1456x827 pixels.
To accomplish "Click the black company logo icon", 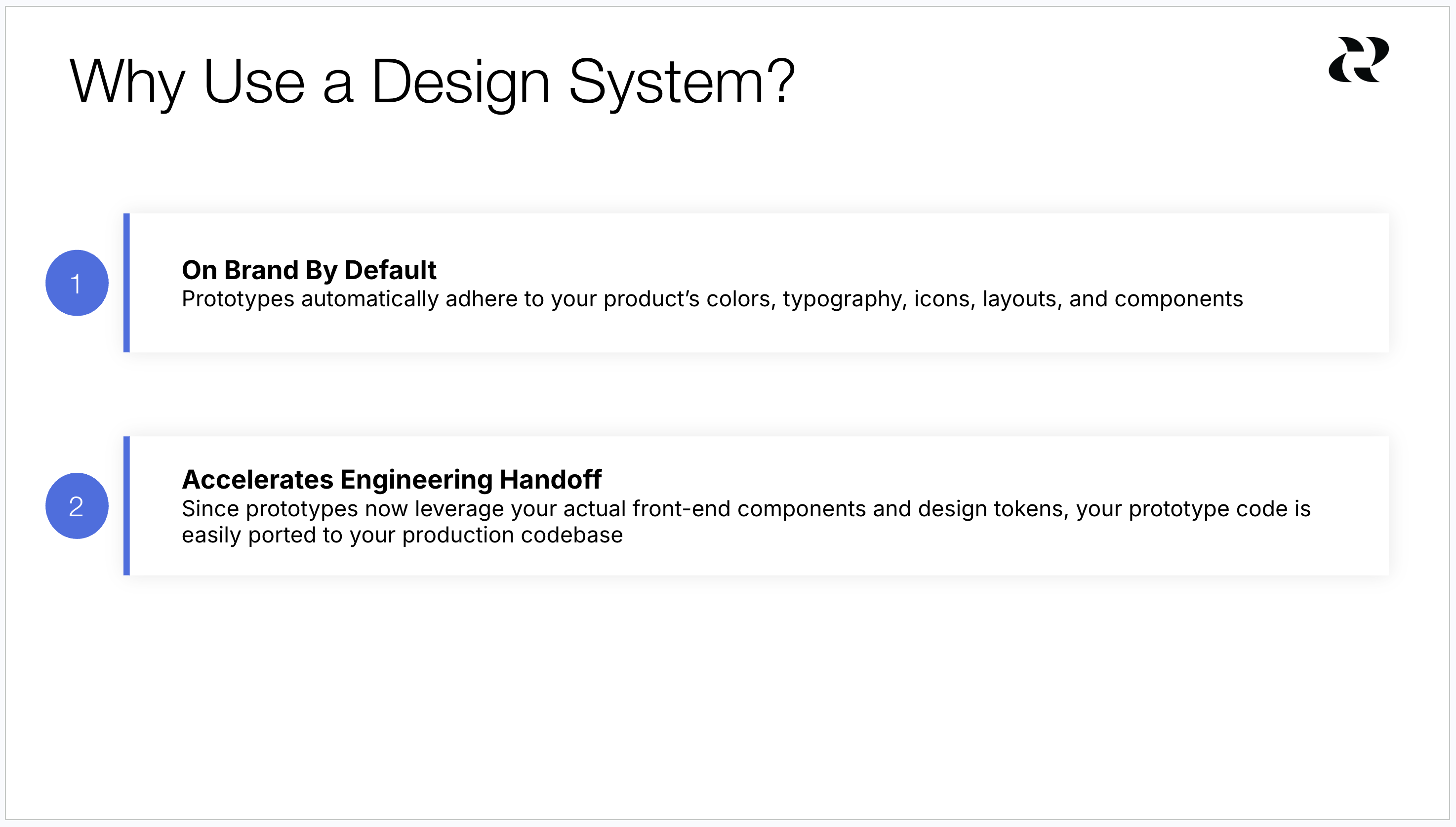I will click(x=1358, y=60).
